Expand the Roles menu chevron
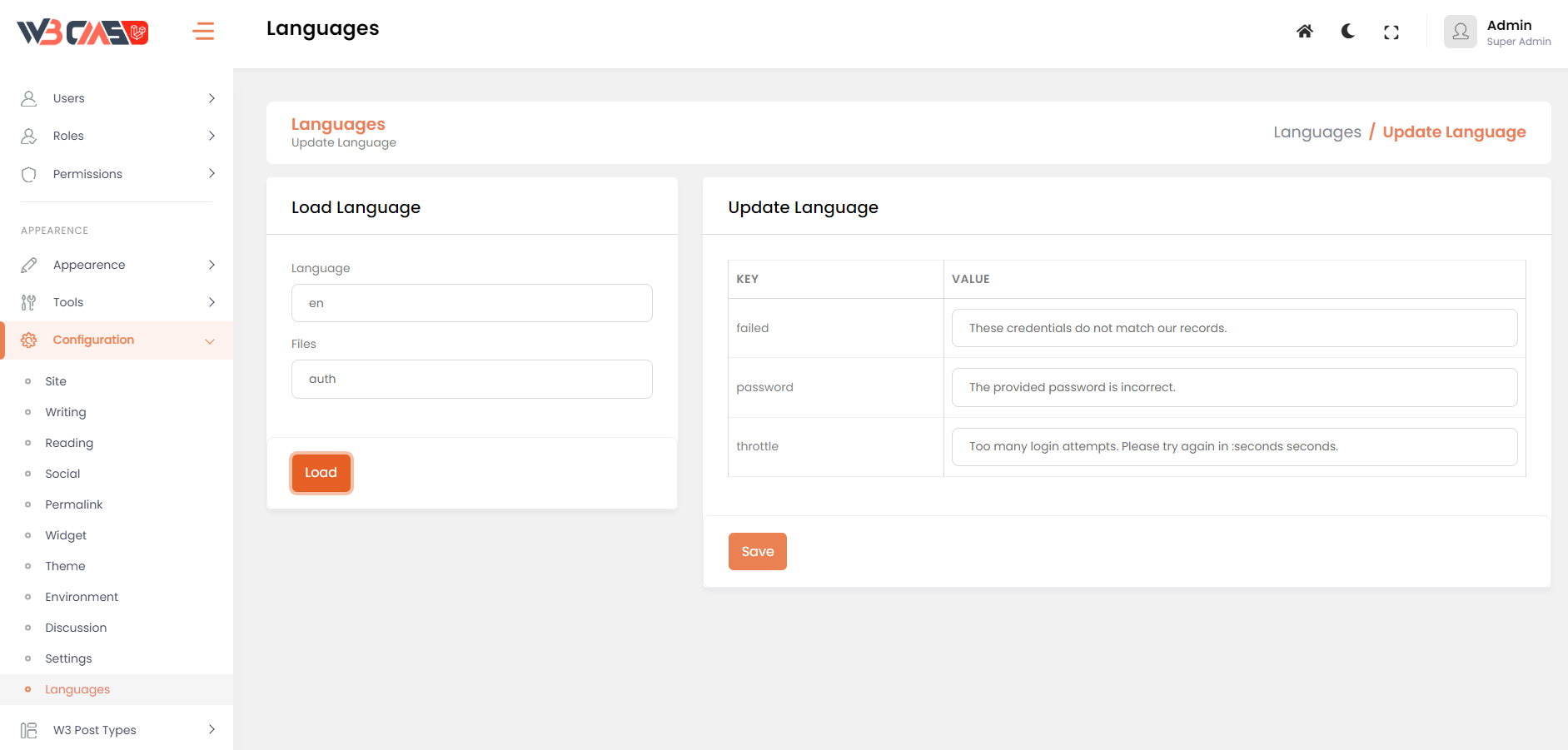The width and height of the screenshot is (1568, 750). pos(212,136)
